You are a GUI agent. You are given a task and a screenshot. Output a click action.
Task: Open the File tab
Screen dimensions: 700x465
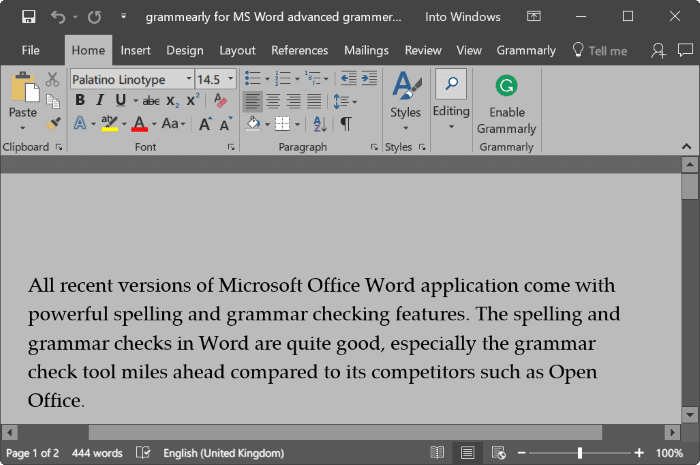(30, 50)
